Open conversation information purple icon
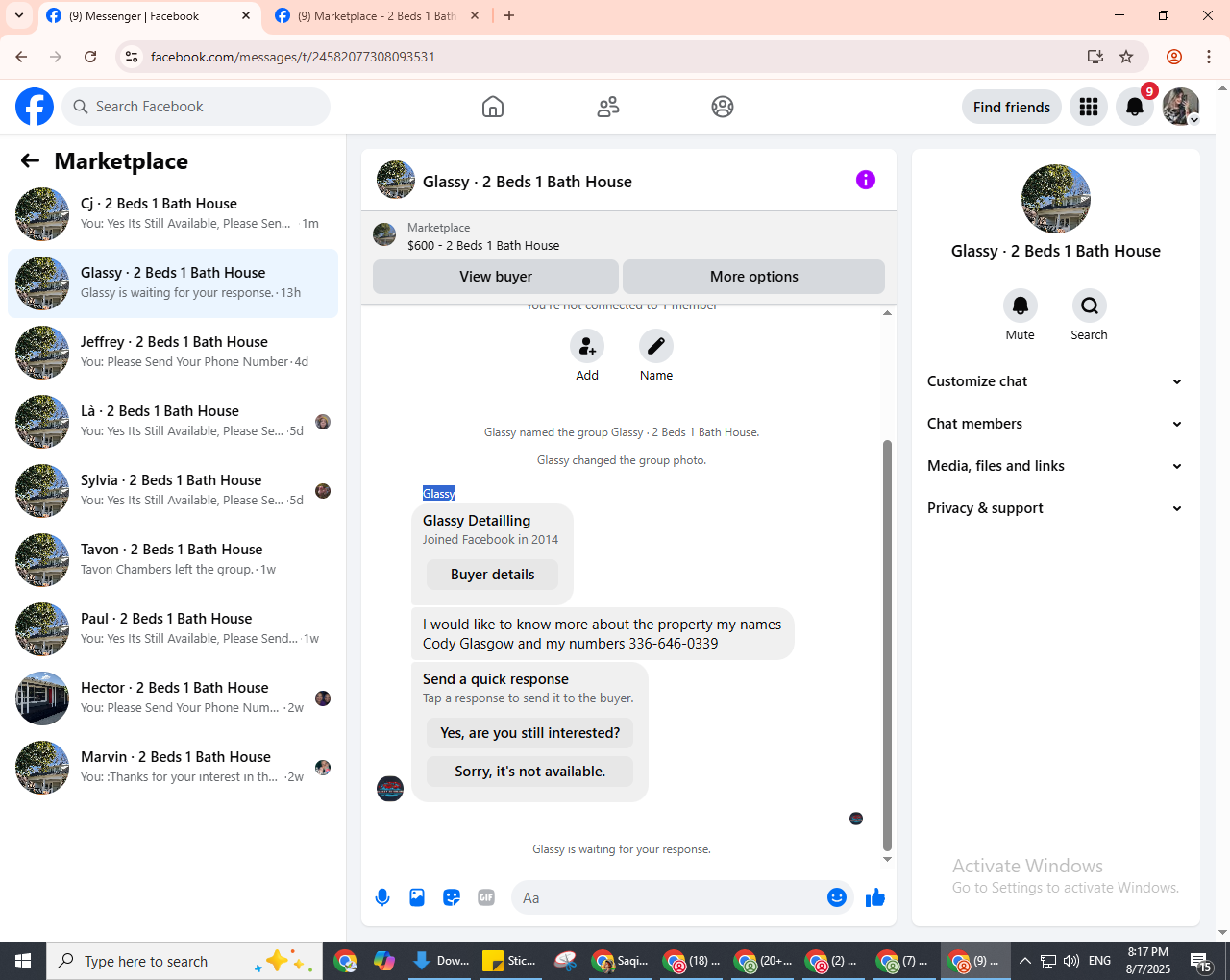1230x980 pixels. pos(866,180)
